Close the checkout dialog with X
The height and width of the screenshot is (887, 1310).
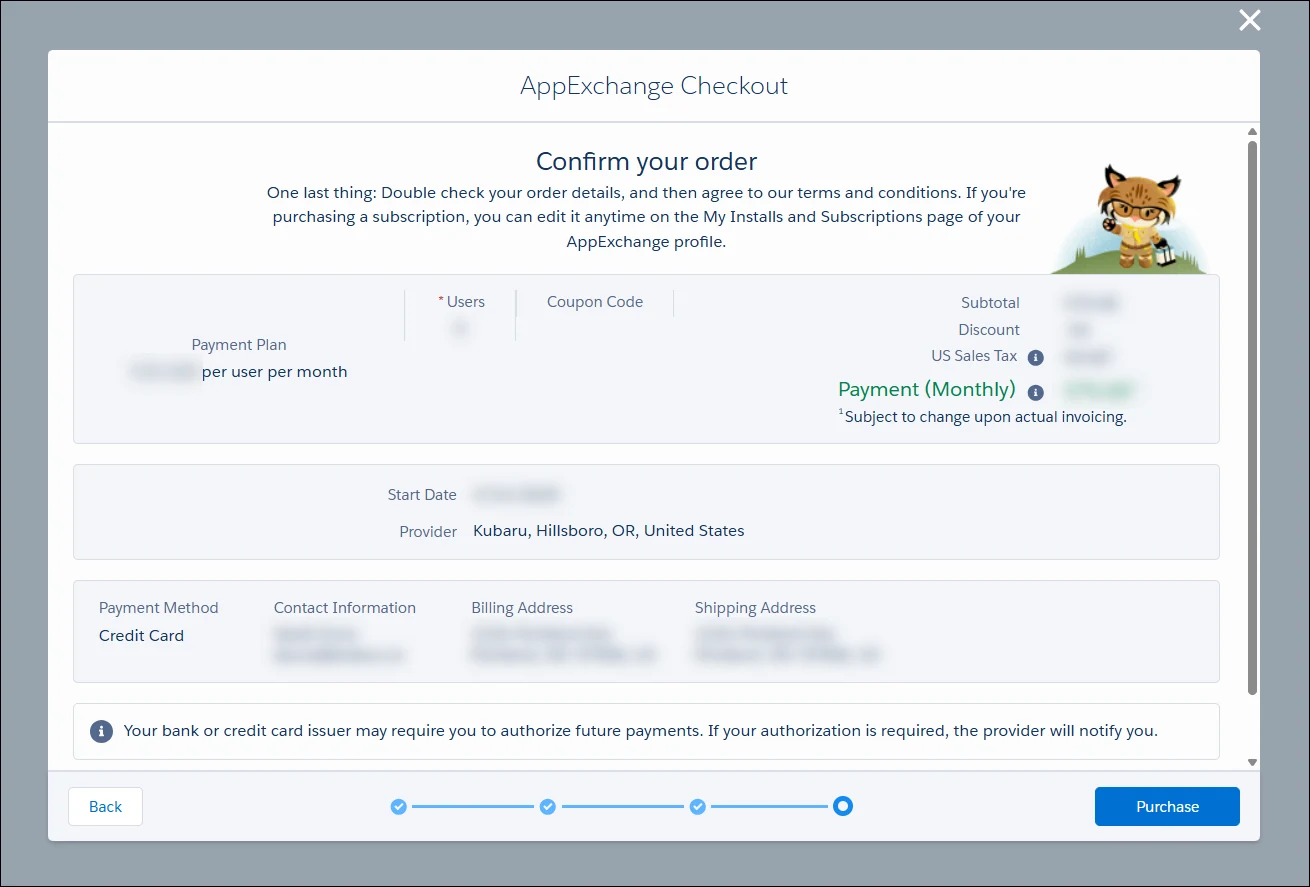tap(1250, 20)
